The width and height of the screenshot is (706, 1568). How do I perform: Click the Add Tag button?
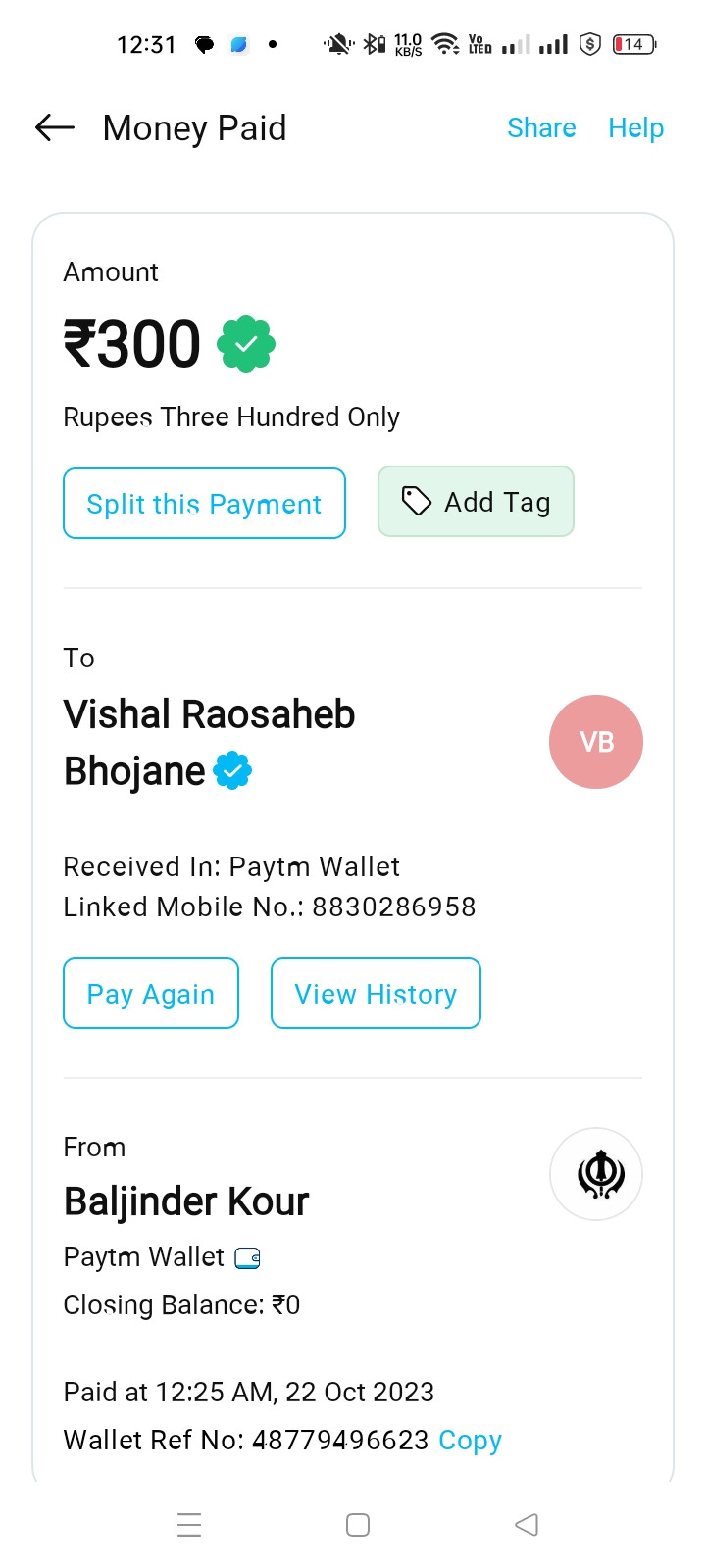click(x=476, y=502)
